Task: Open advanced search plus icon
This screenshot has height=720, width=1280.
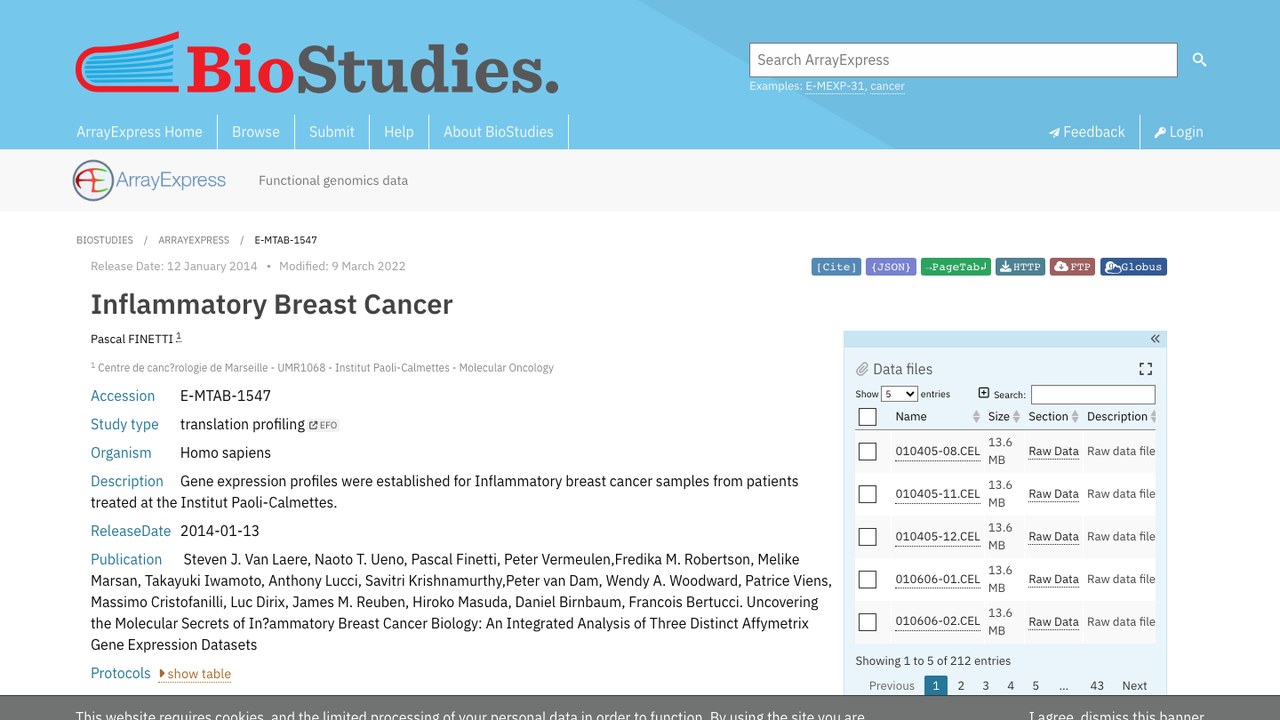Action: point(984,393)
